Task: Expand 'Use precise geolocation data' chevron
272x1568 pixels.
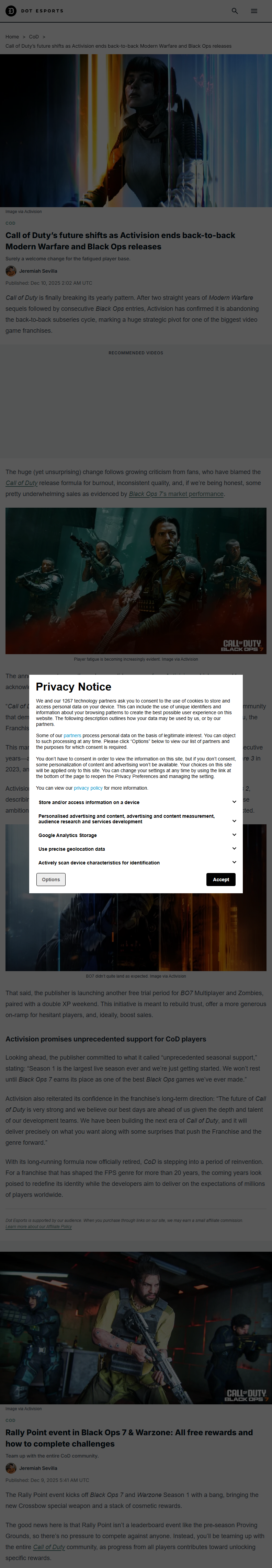Action: coord(234,849)
